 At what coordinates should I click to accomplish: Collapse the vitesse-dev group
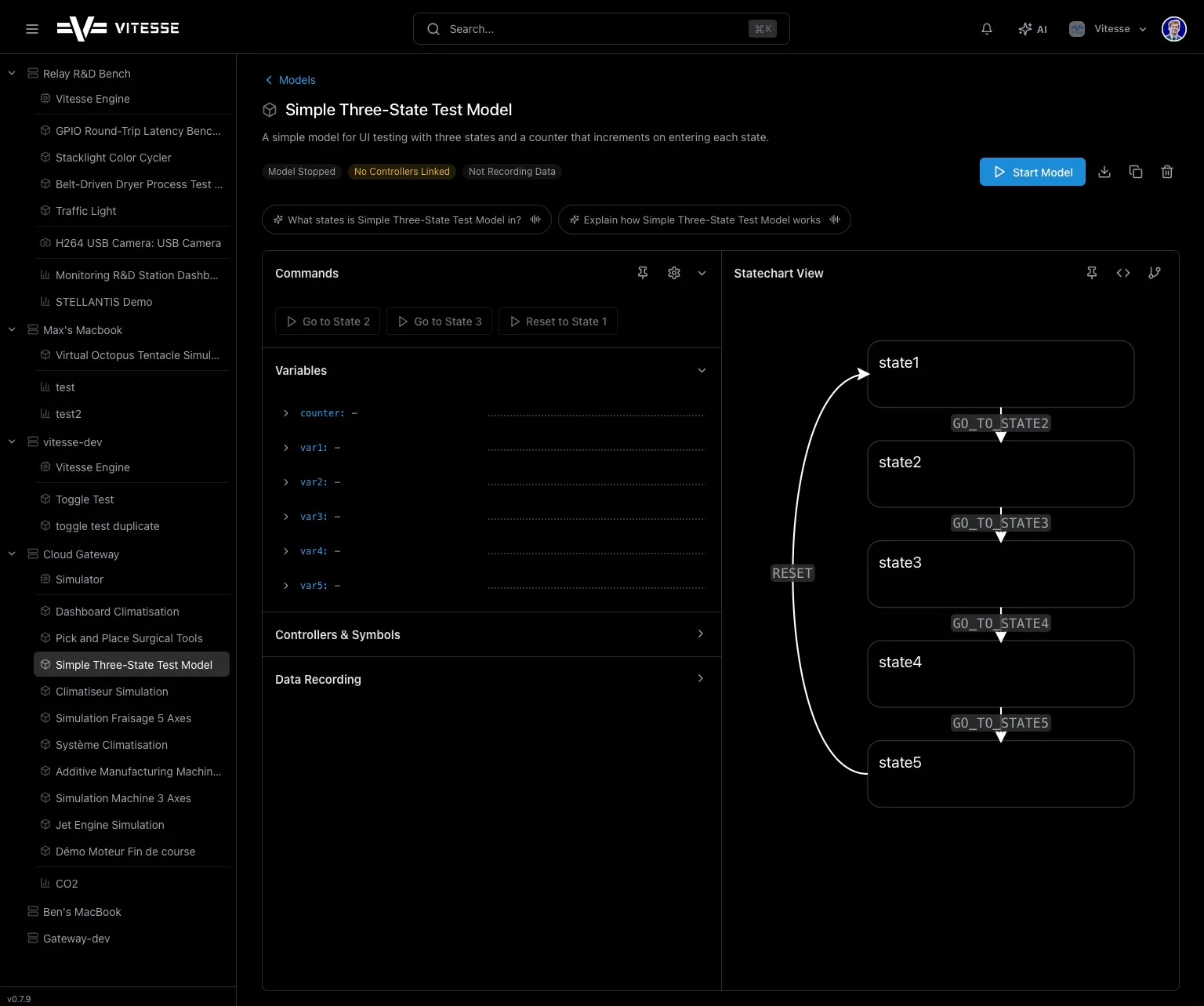point(12,441)
